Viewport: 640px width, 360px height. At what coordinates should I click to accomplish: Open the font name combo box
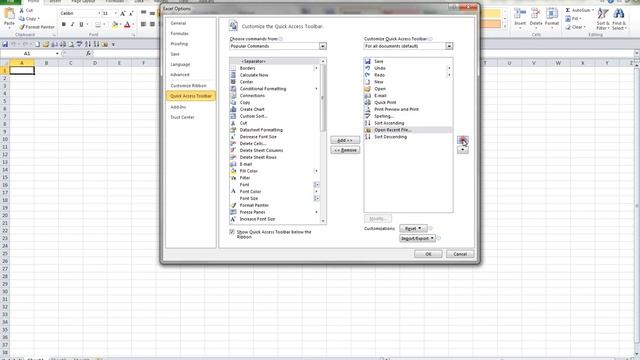pos(80,13)
